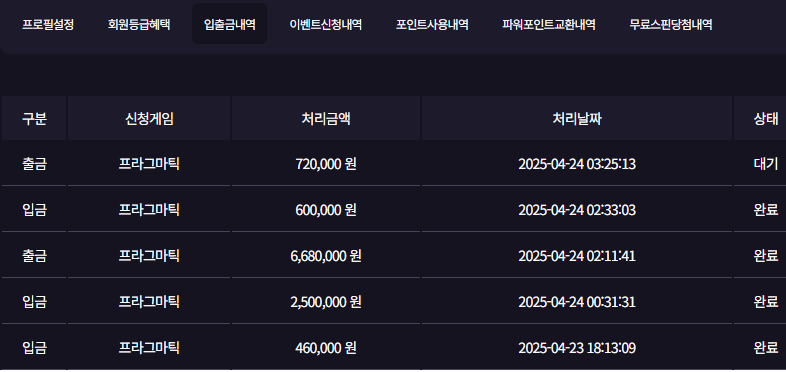786x372 pixels.
Task: Click 입금 in the 460,000 원 row
Action: coord(35,348)
